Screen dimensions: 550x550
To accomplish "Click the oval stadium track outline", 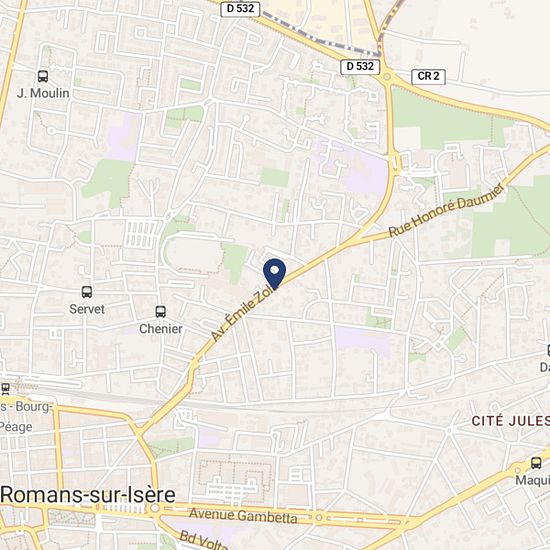I will click(193, 253).
